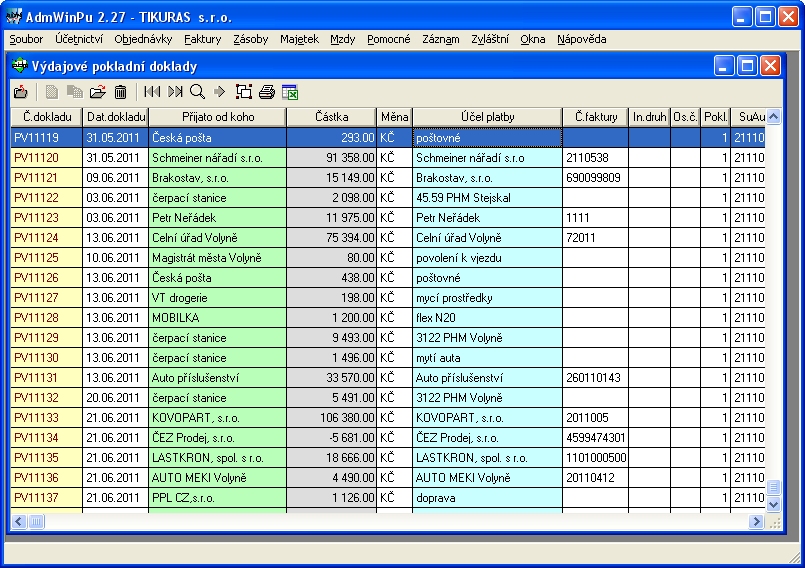Viewport: 805px width, 568px height.
Task: Click the Os.č. column header
Action: 685,117
